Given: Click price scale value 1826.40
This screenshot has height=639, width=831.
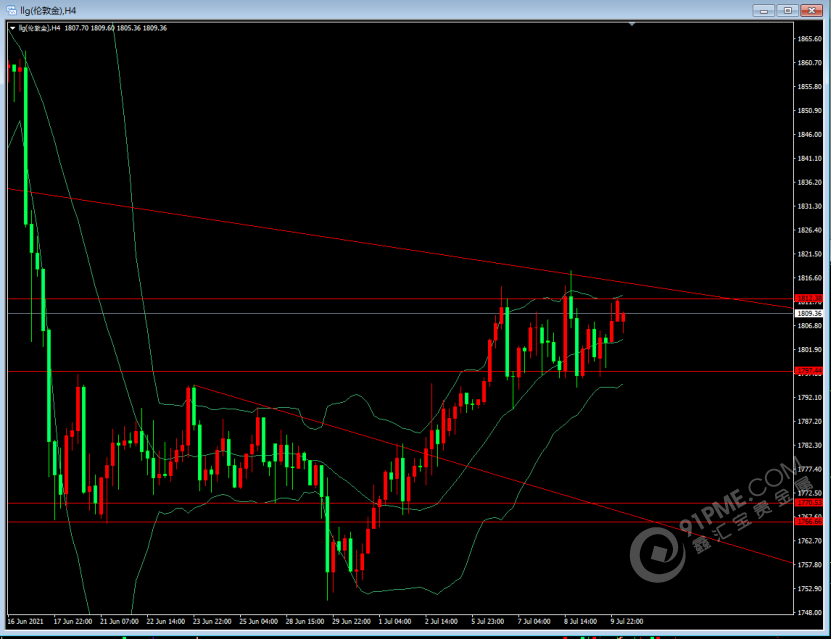Looking at the screenshot, I should (x=809, y=230).
